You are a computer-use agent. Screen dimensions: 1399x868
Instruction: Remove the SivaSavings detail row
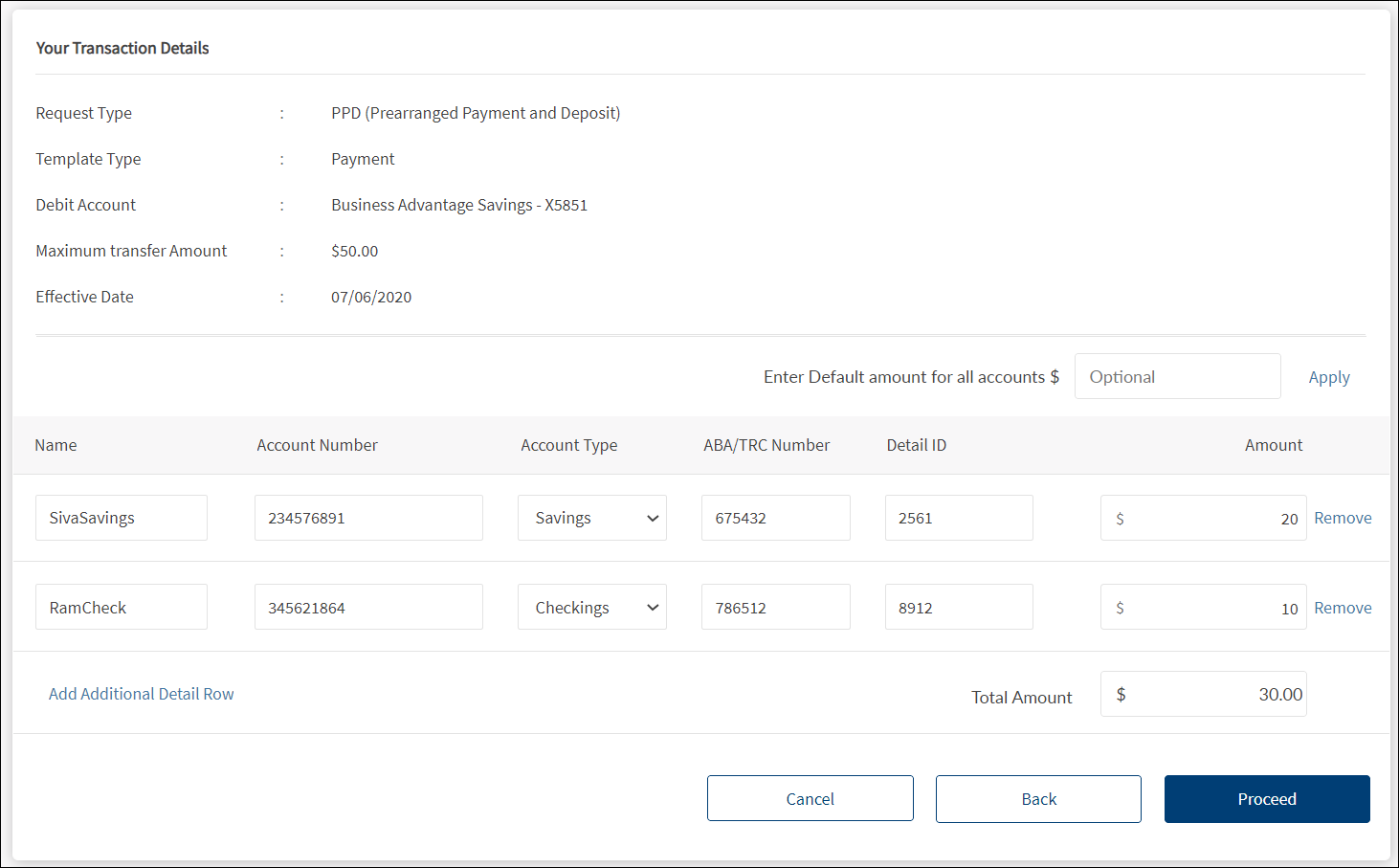pos(1342,518)
